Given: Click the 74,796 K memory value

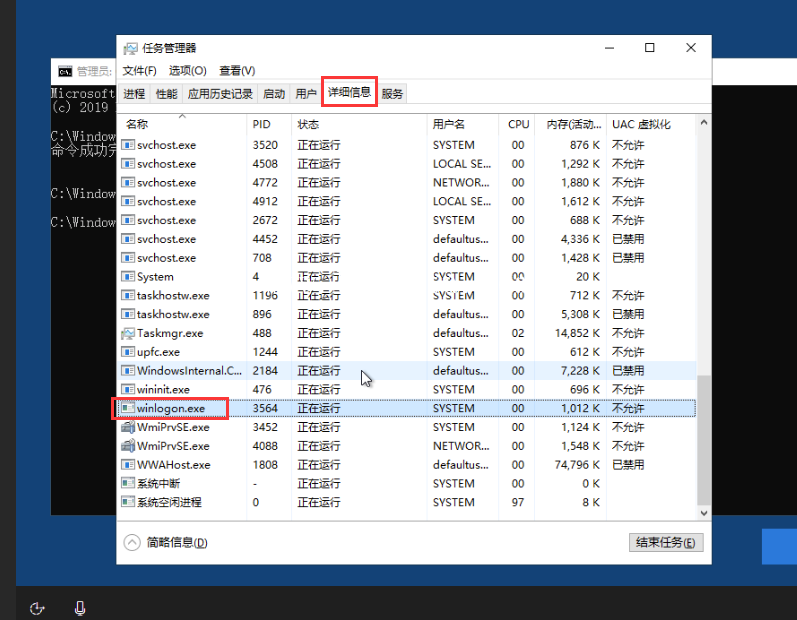Looking at the screenshot, I should point(577,464).
